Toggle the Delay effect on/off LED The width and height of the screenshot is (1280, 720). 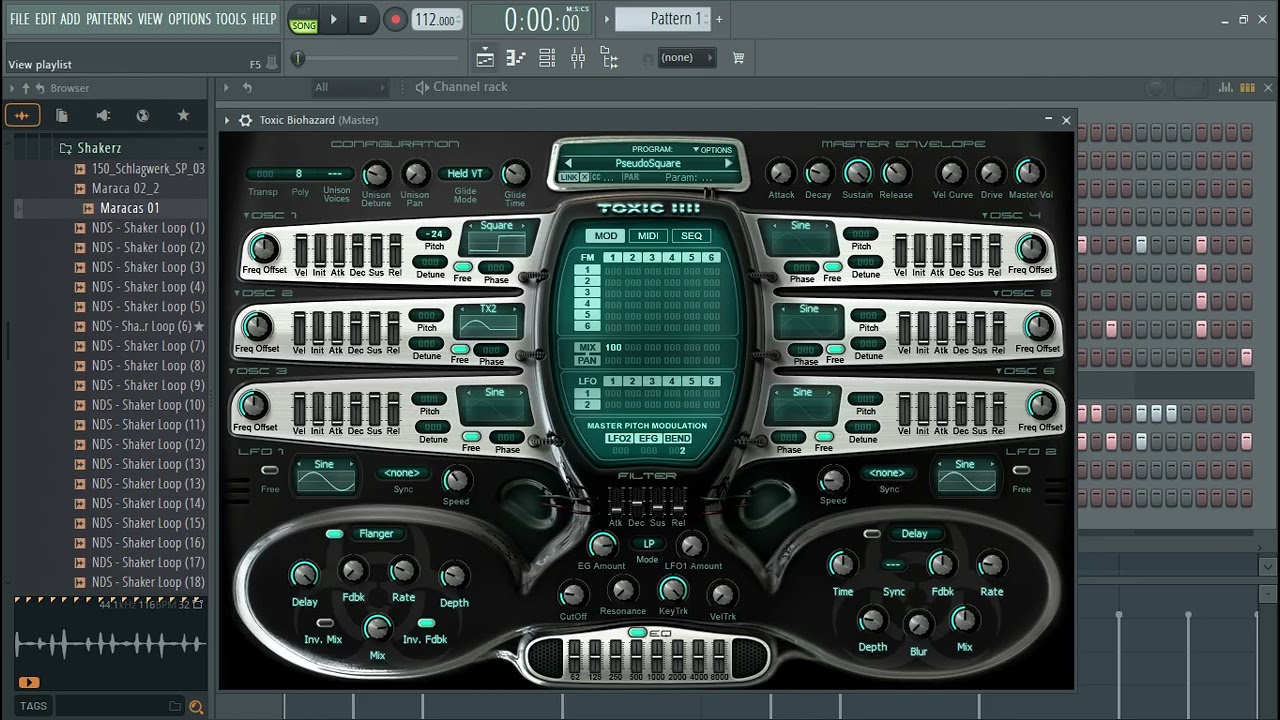872,534
